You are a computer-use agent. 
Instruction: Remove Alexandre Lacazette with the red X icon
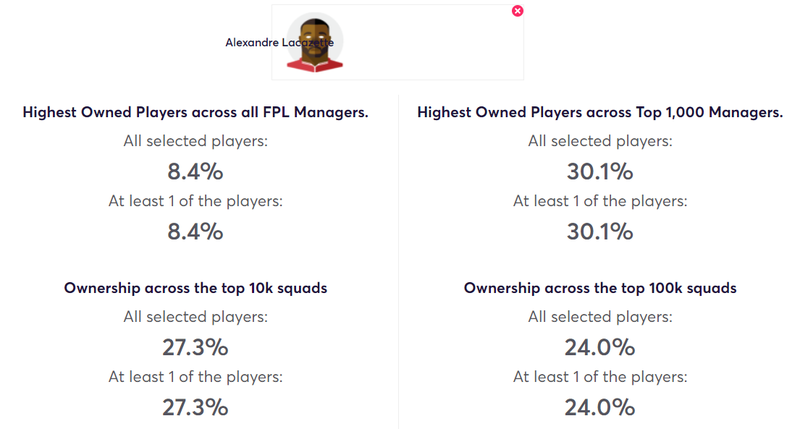517,11
